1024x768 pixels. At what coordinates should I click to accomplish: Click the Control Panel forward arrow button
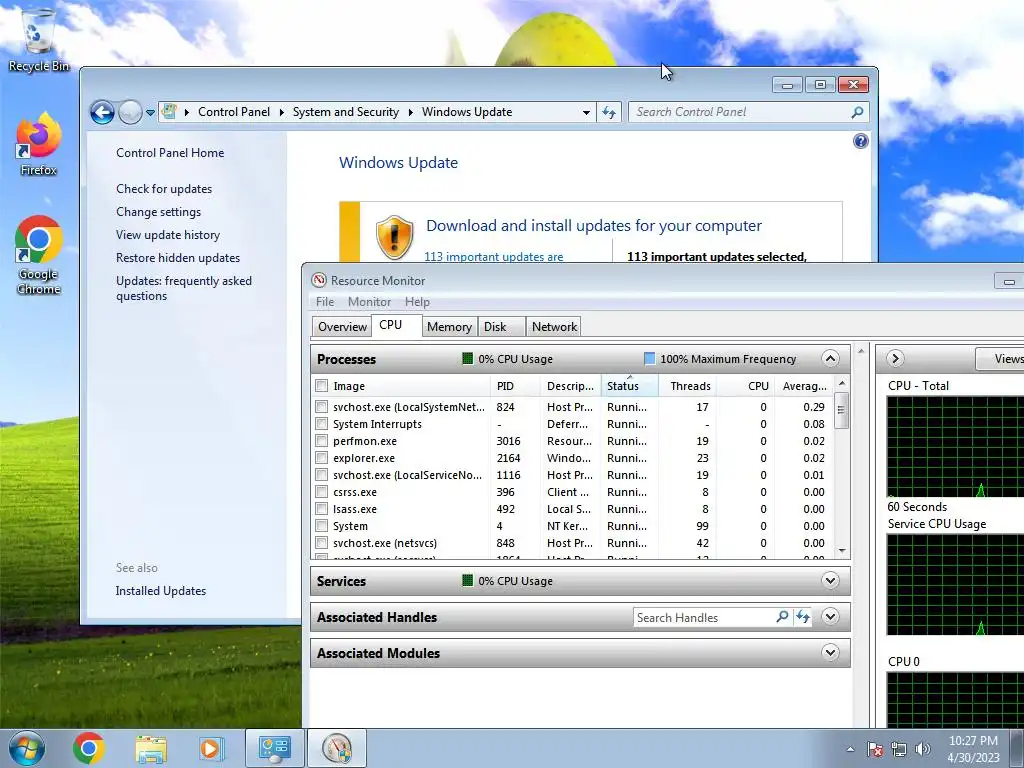(x=130, y=112)
